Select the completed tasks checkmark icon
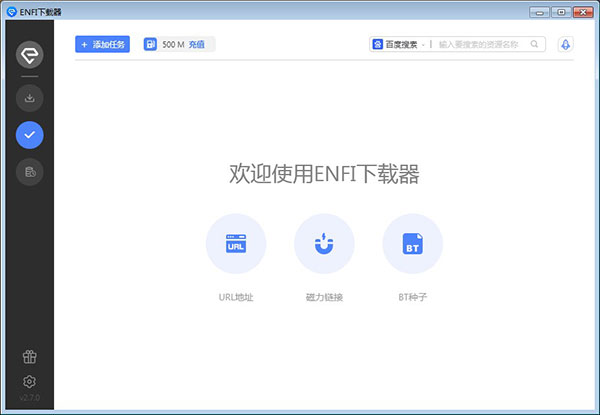 pos(29,135)
